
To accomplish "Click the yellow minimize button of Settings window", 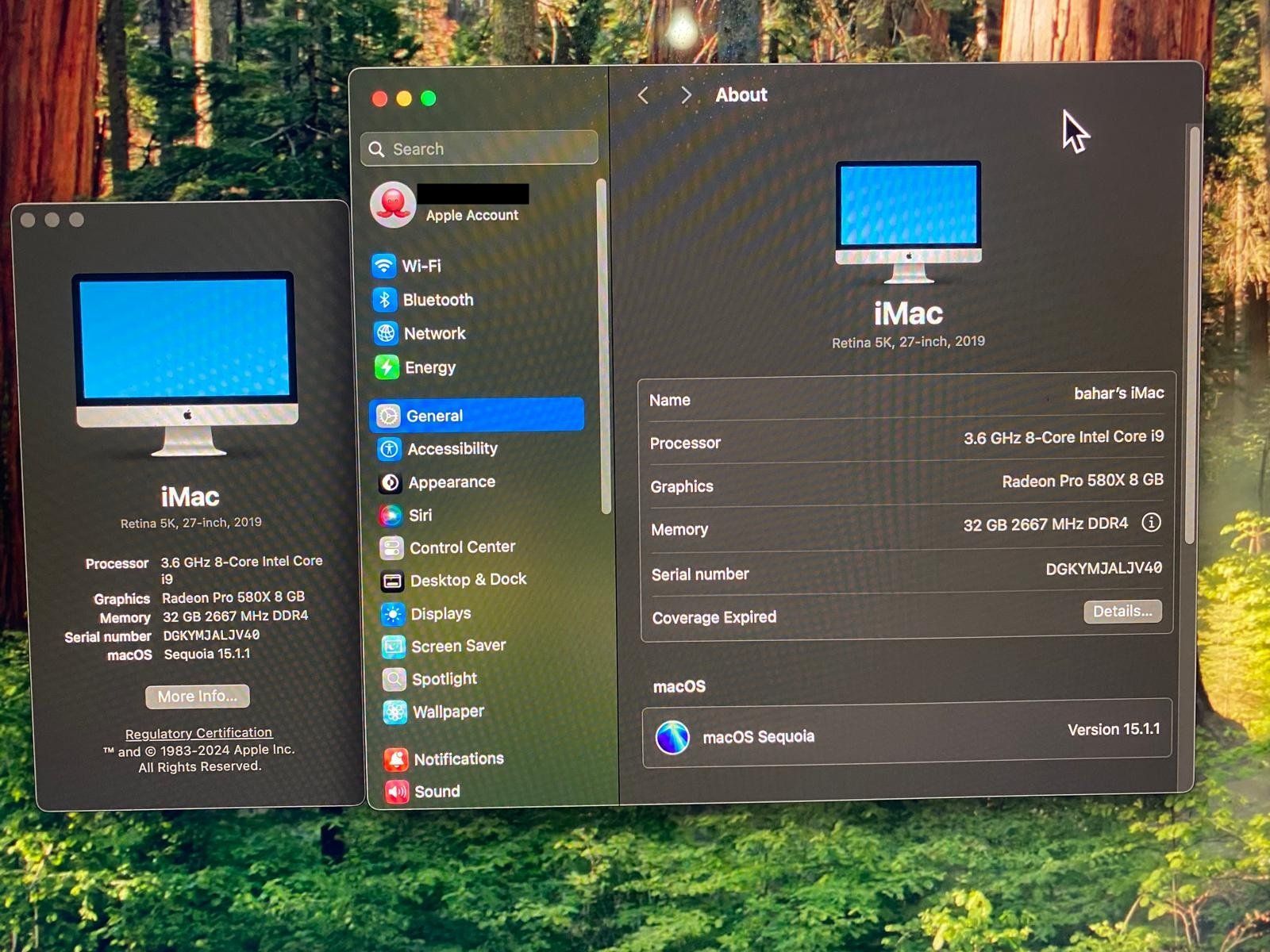I will [x=404, y=98].
